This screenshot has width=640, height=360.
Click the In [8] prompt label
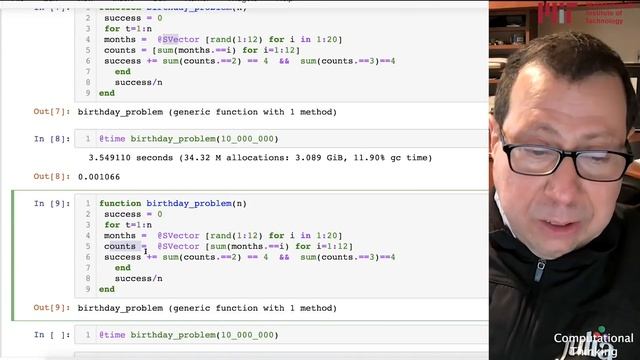pos(52,139)
